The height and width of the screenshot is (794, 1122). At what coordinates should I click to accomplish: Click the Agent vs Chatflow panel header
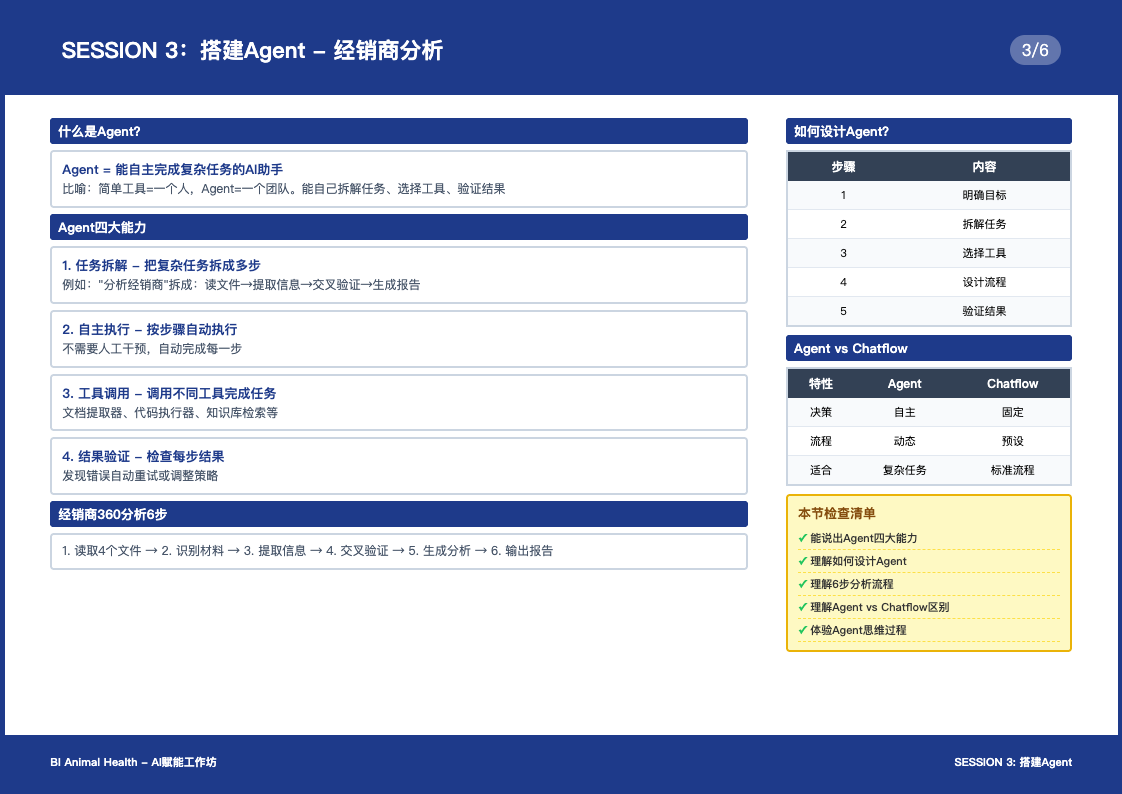tap(928, 348)
